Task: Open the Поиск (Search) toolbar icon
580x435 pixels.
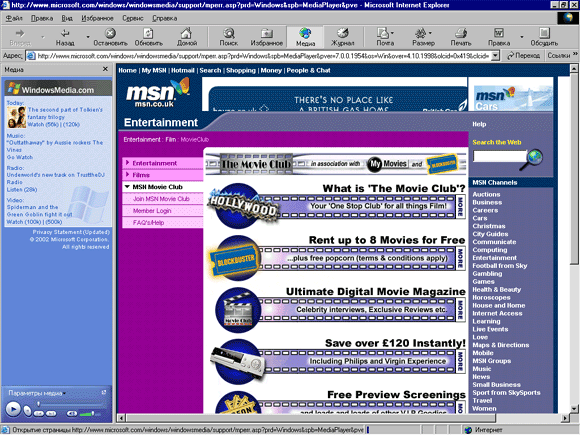Action: click(x=229, y=34)
